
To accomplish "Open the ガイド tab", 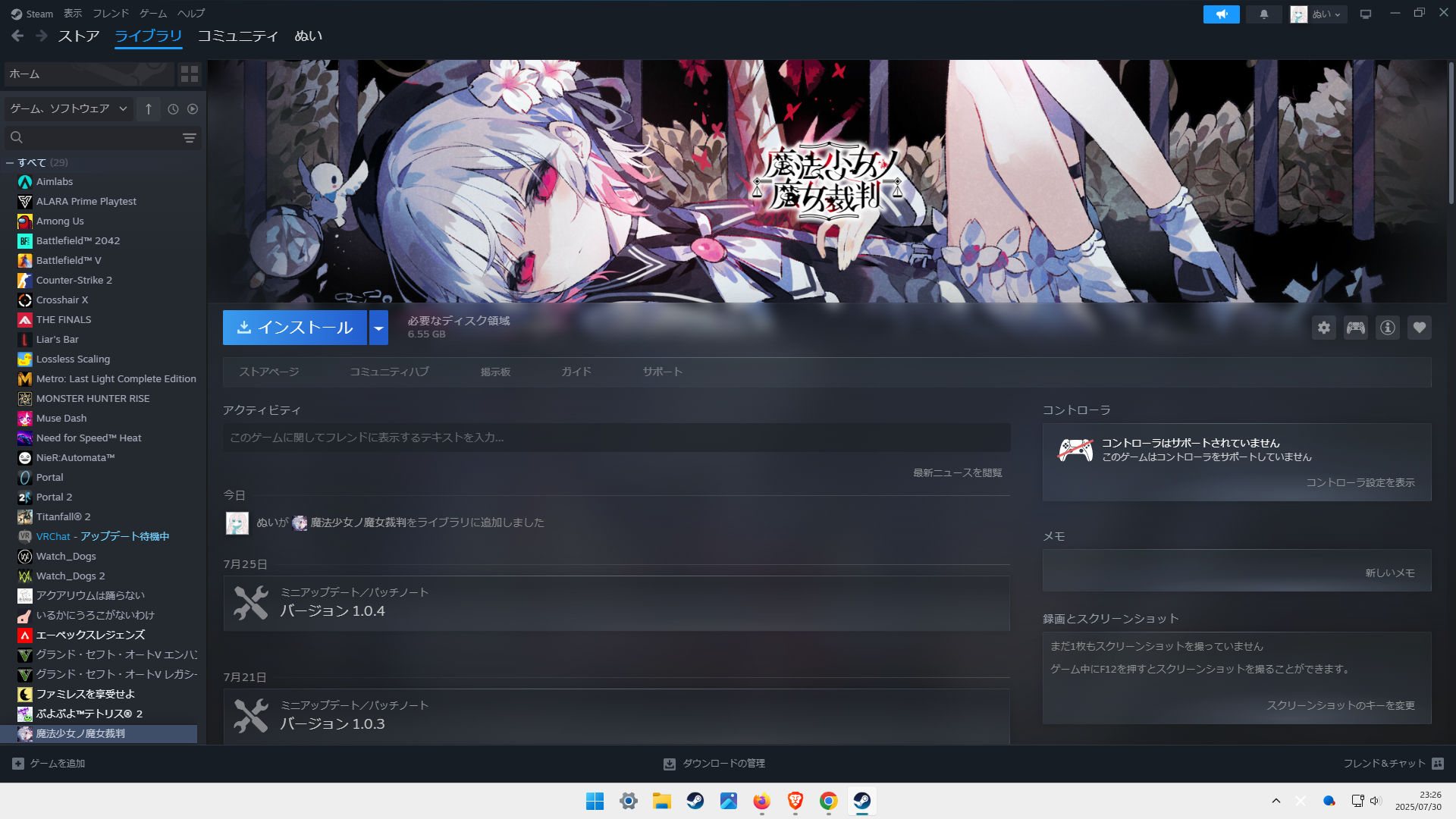I will (576, 372).
